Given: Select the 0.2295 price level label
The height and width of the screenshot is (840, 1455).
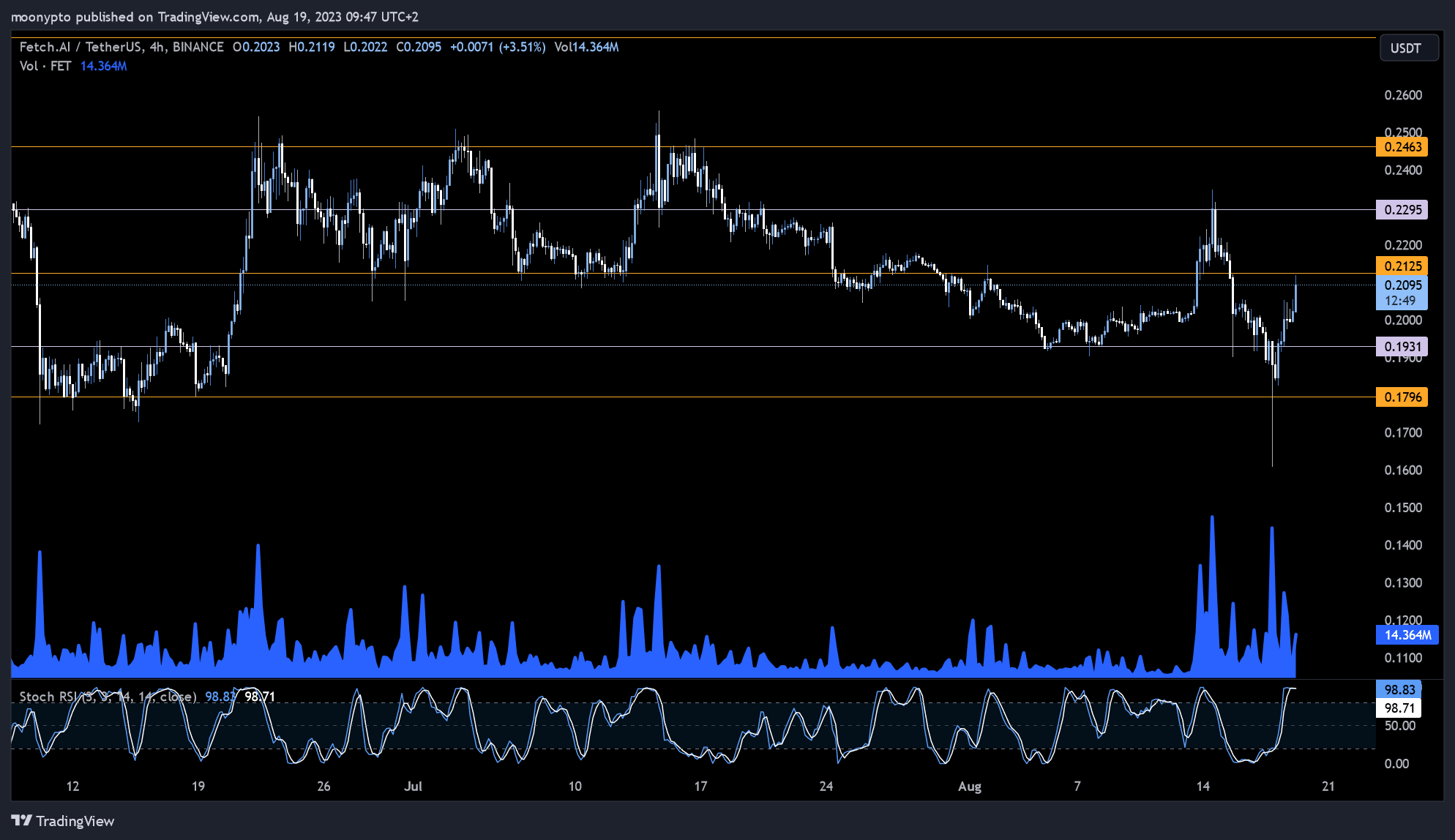Looking at the screenshot, I should [1402, 210].
